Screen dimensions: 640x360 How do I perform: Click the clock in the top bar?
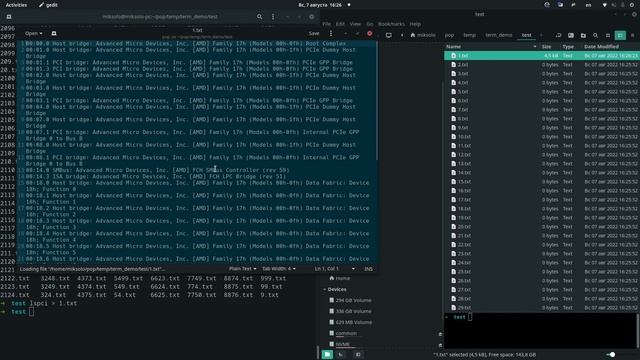point(320,5)
